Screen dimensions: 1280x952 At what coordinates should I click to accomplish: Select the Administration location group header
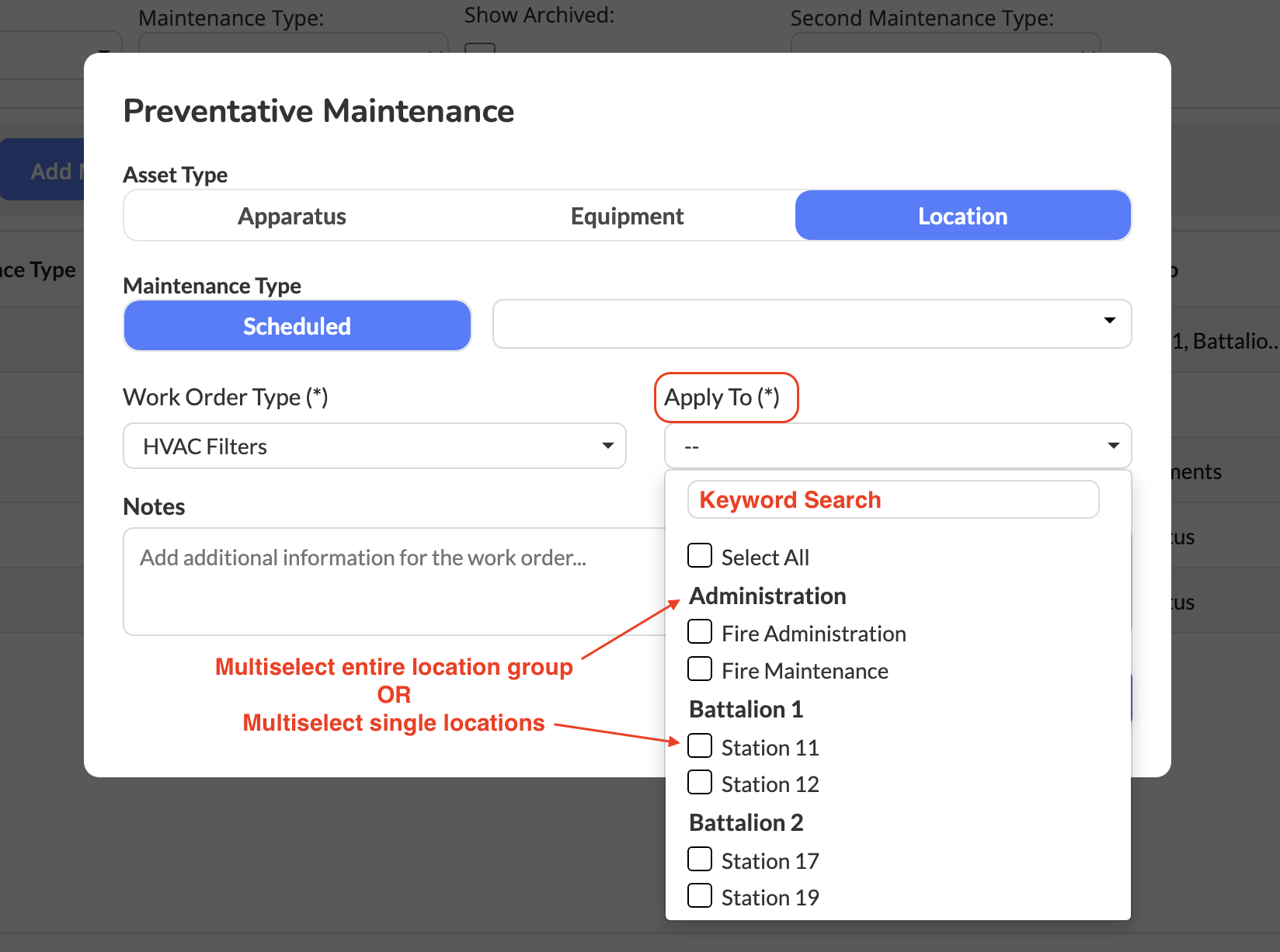[x=767, y=596]
